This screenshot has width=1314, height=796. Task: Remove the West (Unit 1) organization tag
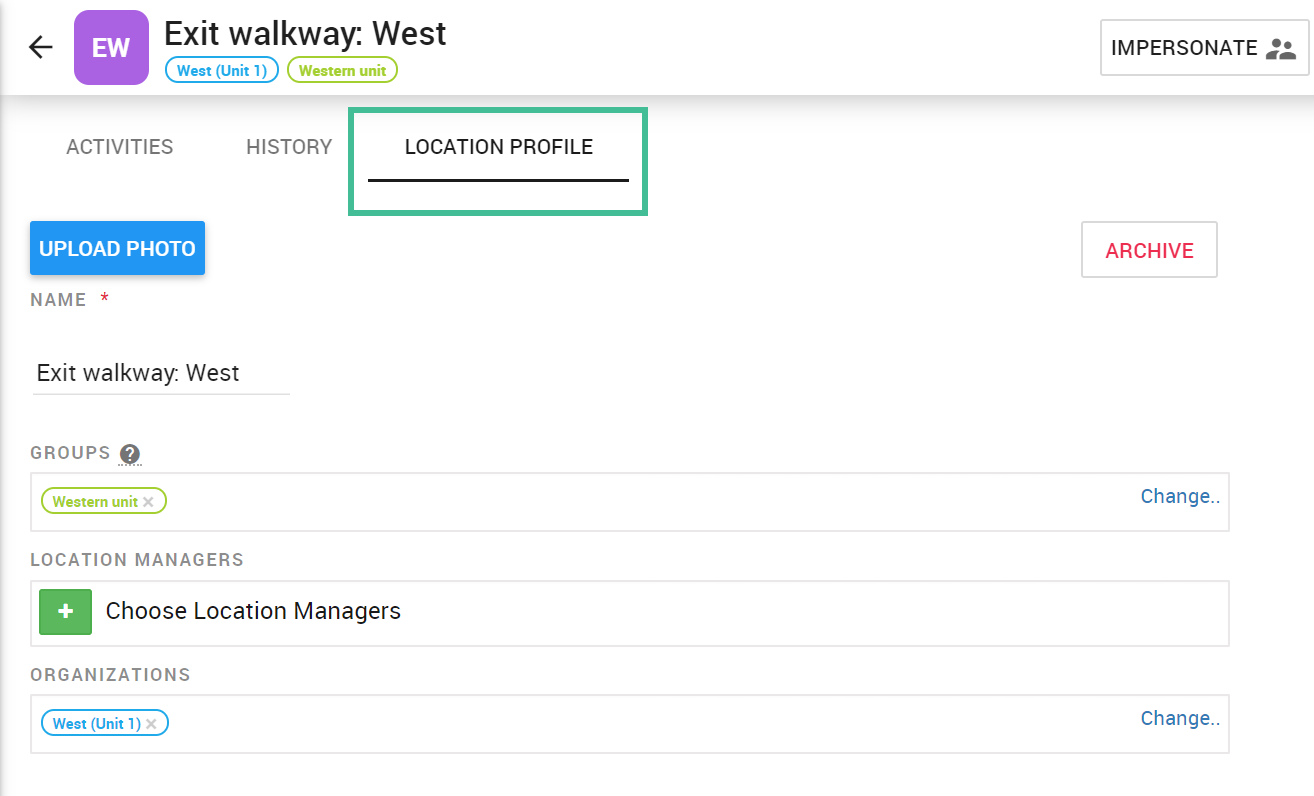(x=151, y=724)
